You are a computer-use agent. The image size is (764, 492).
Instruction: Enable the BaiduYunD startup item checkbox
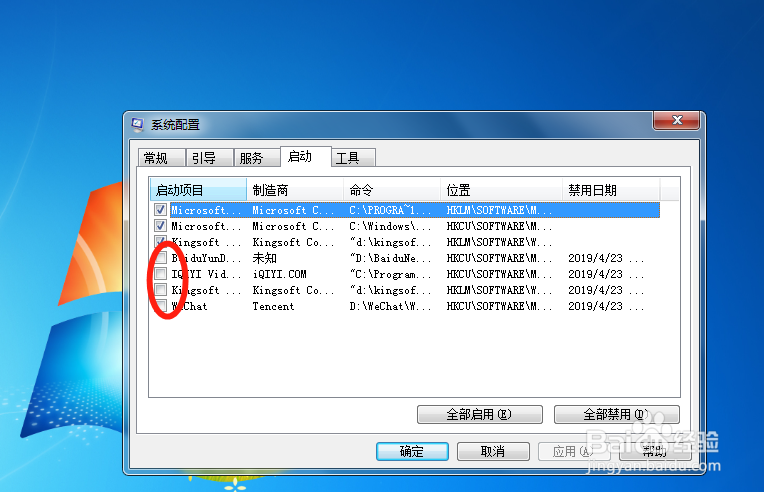160,258
